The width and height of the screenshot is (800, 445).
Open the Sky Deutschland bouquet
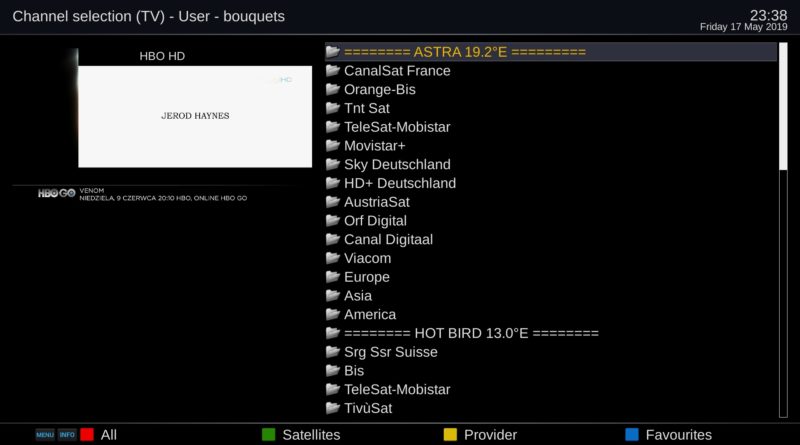point(551,164)
